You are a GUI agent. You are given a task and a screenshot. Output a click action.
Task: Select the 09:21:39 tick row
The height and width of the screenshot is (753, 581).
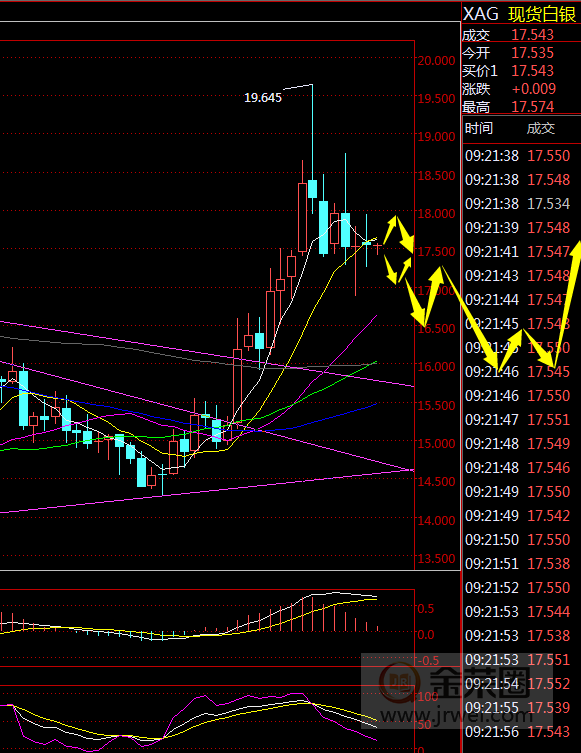[x=518, y=228]
